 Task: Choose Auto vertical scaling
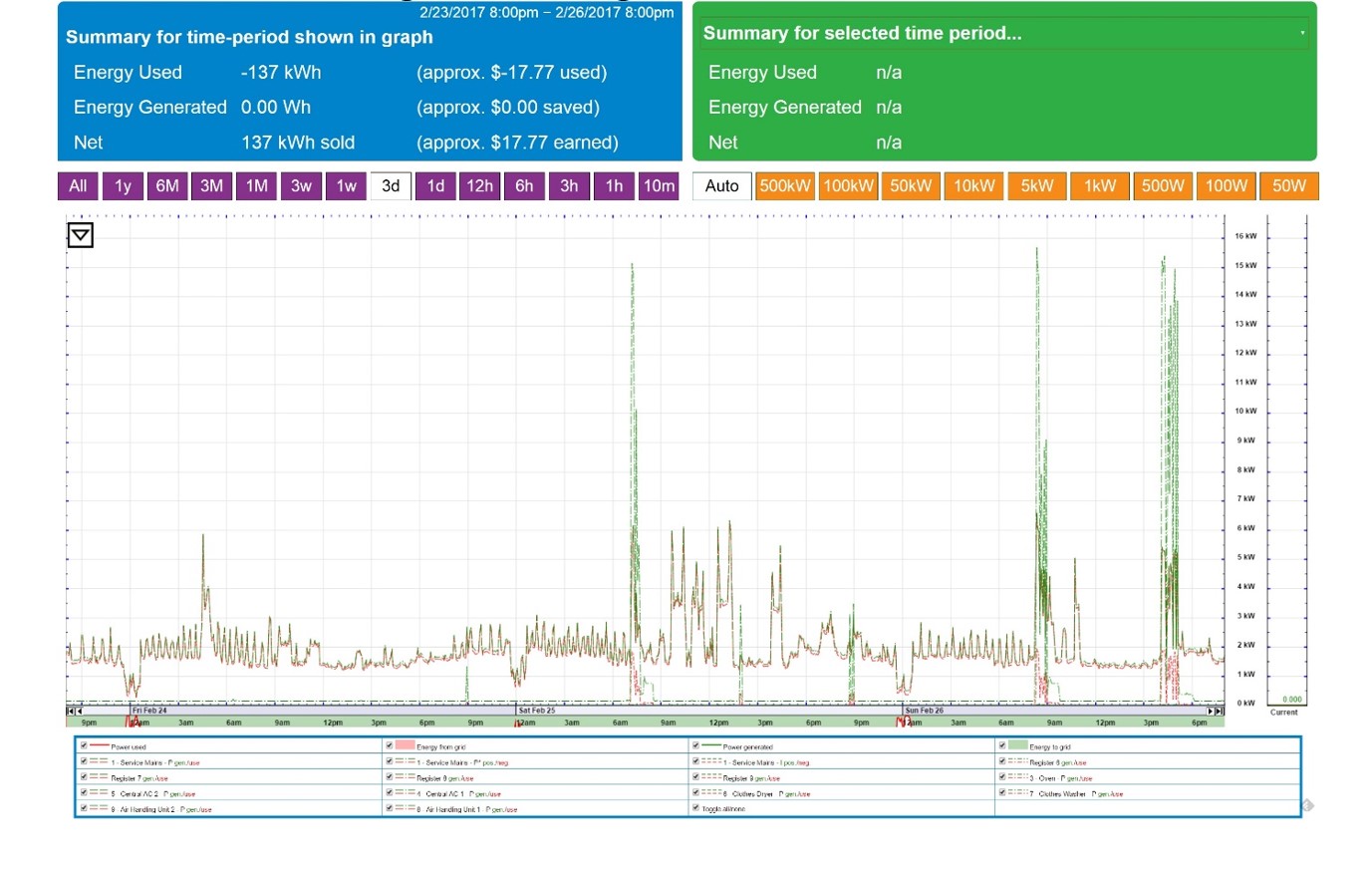click(721, 186)
